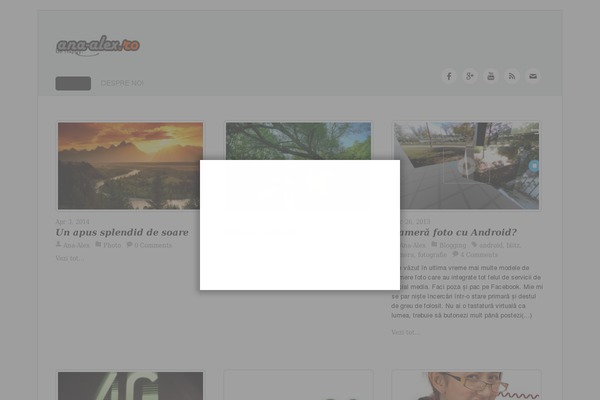Image resolution: width=600 pixels, height=400 pixels.
Task: Open 'Un apus splendid de soare' post title
Action: (122, 232)
